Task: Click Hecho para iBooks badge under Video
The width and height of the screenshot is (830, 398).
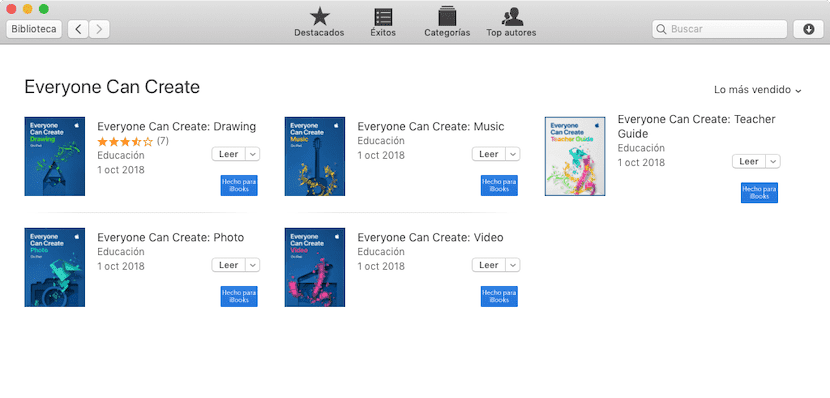Action: [x=499, y=296]
